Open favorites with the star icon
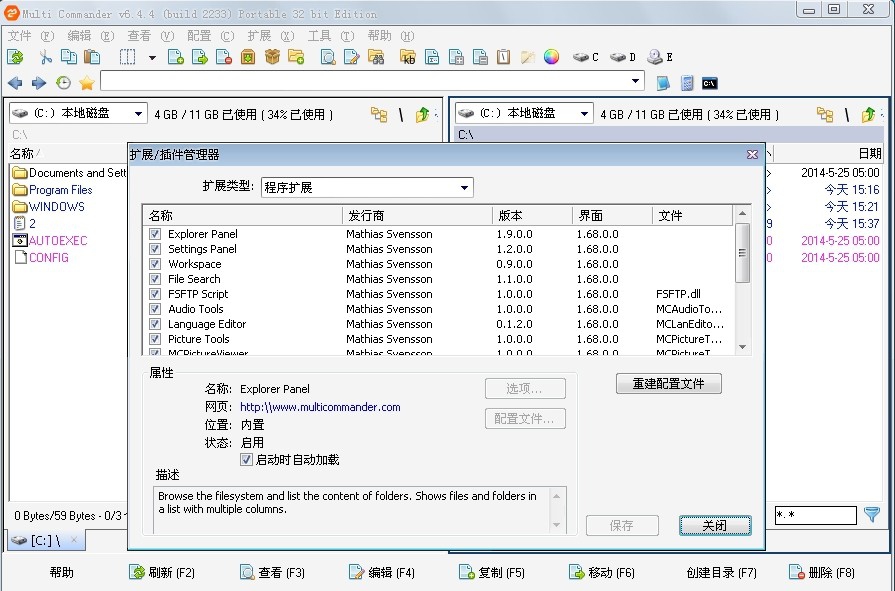Image resolution: width=895 pixels, height=591 pixels. tap(87, 83)
